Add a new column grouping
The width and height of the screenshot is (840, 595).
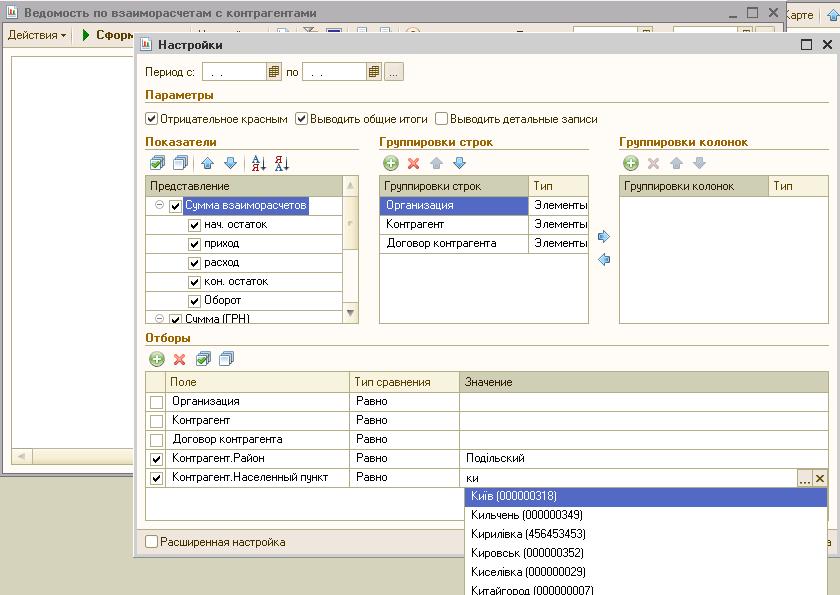pyautogui.click(x=631, y=163)
